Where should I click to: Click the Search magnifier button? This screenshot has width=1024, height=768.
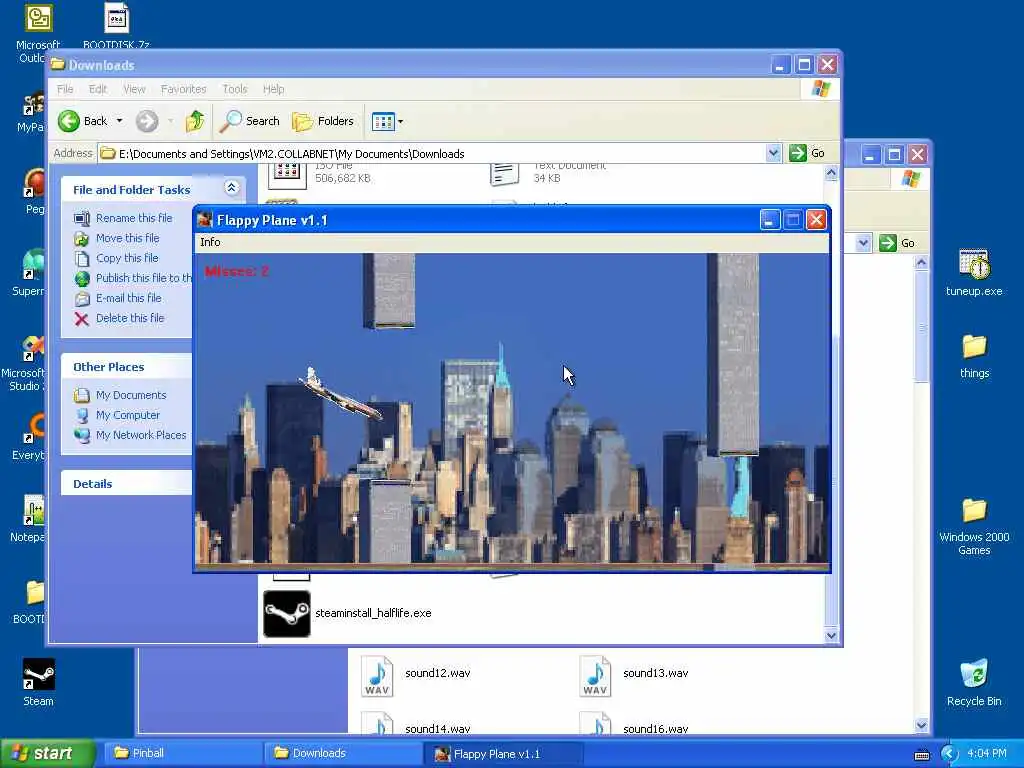click(x=249, y=121)
